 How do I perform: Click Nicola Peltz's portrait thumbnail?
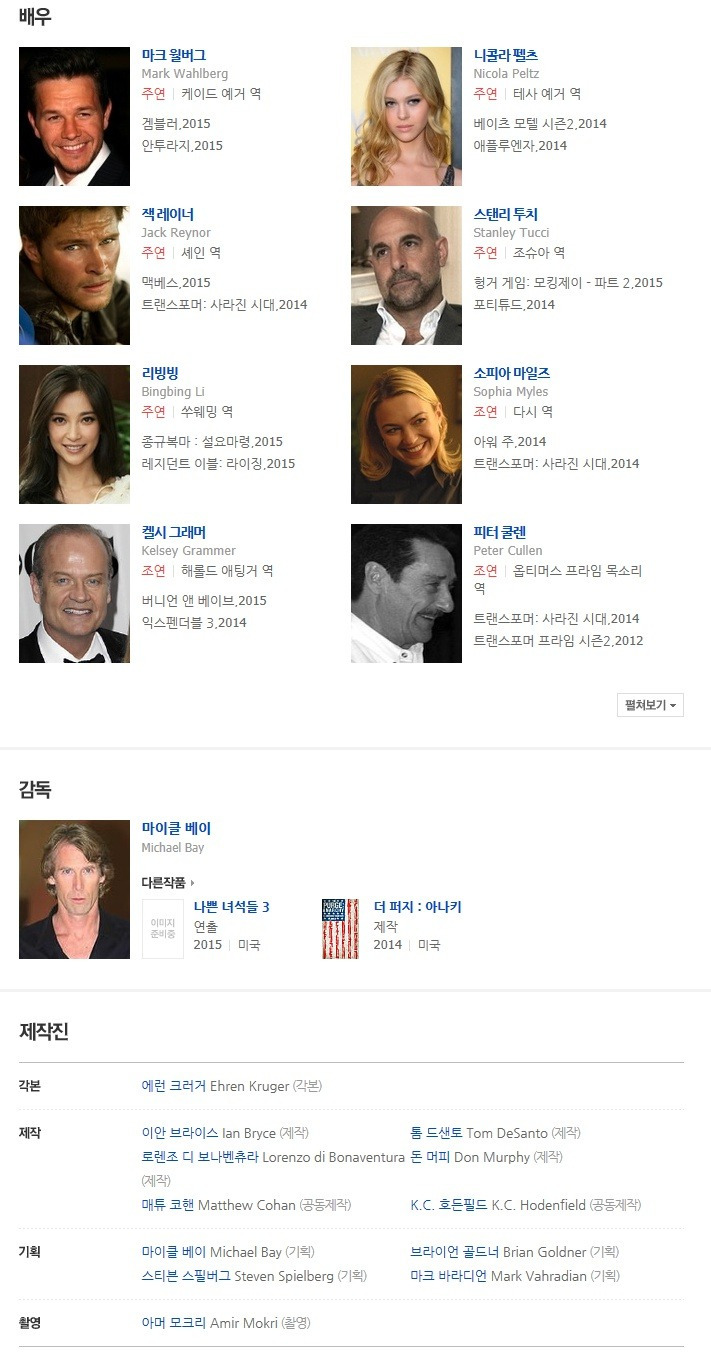[406, 116]
